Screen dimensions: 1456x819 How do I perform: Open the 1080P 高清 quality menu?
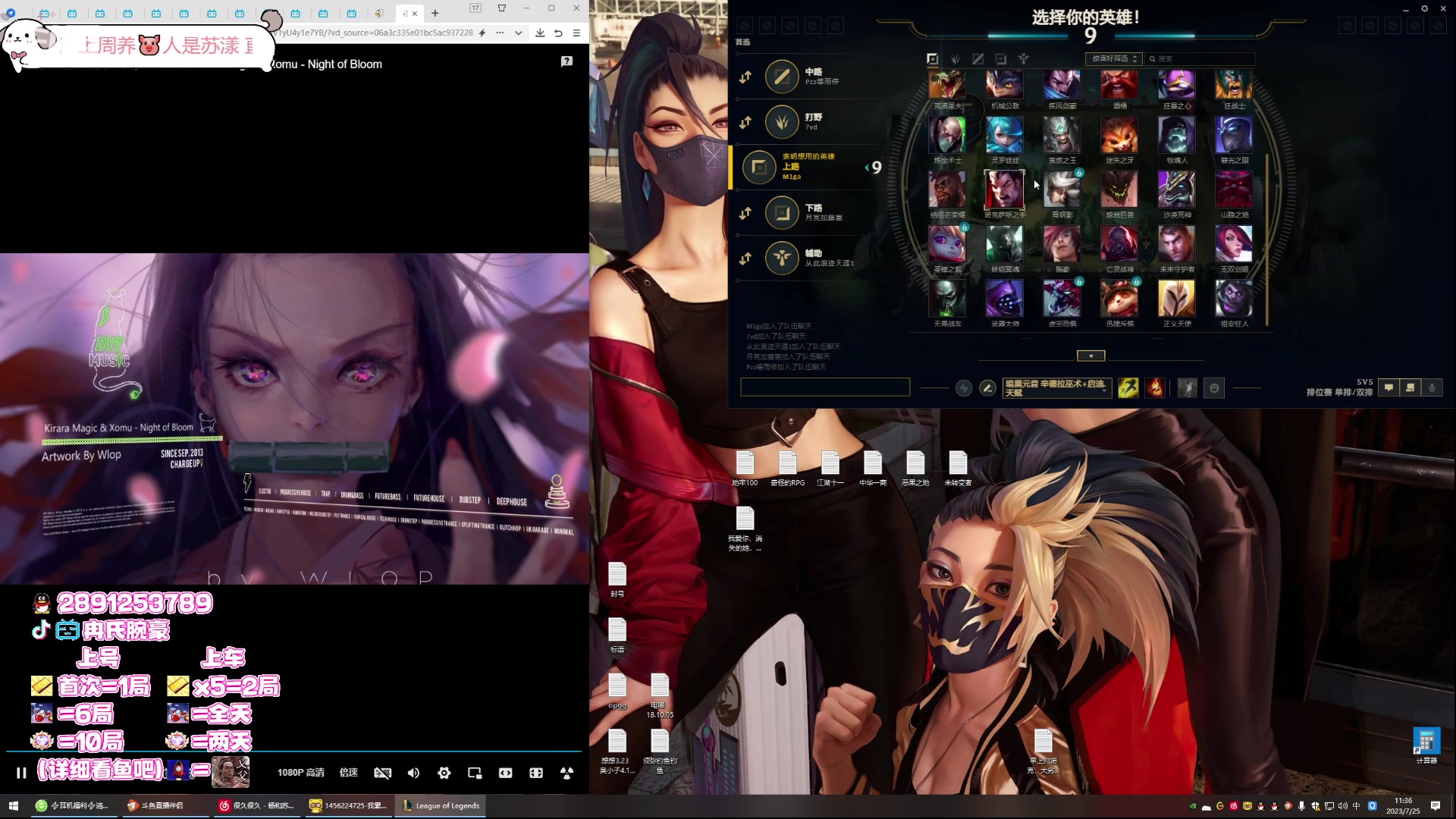coord(301,773)
